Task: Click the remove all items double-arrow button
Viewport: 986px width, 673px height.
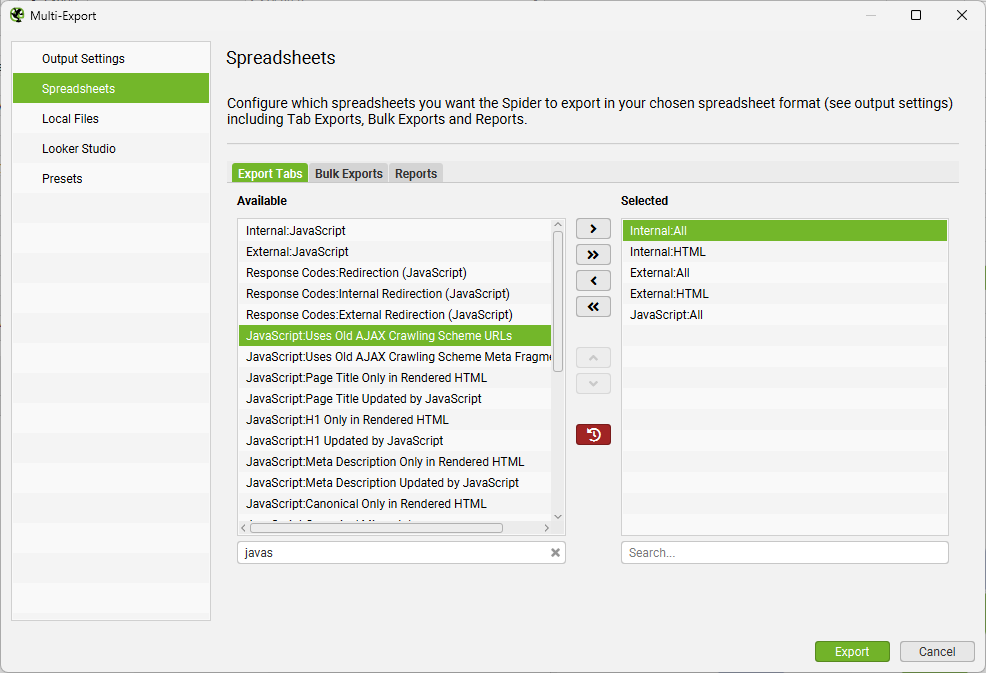Action: 593,307
